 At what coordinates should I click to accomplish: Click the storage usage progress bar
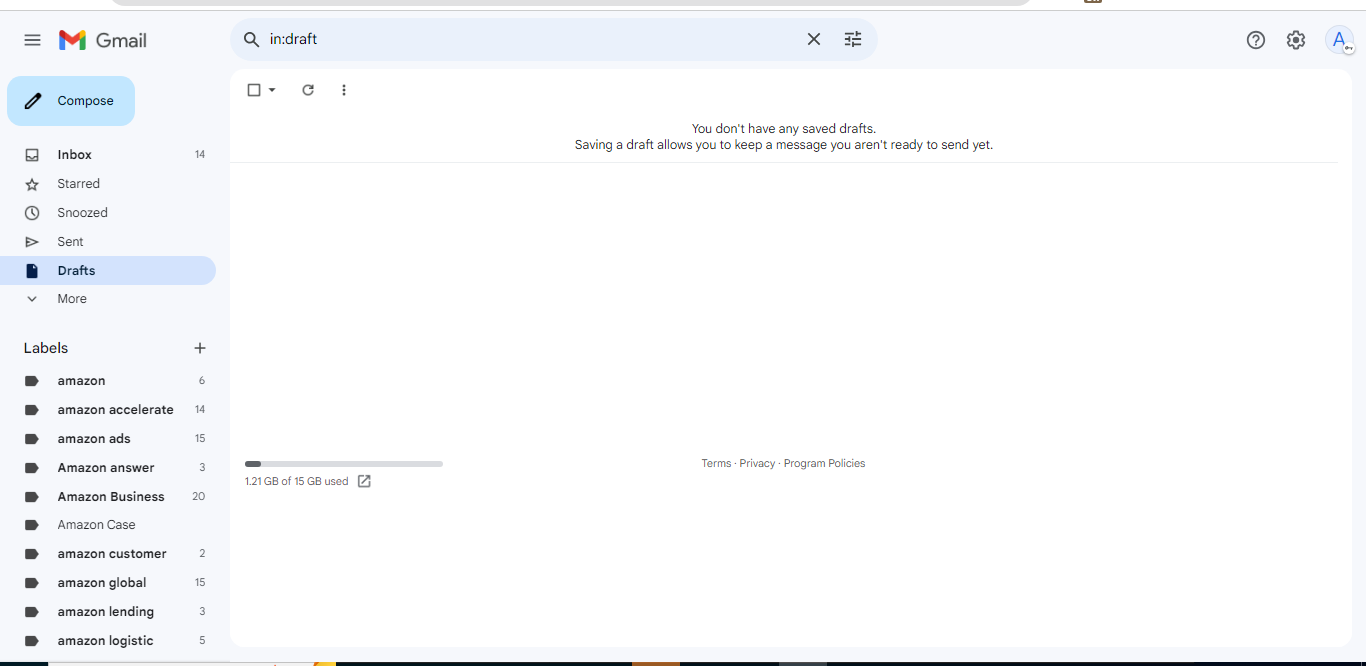344,464
